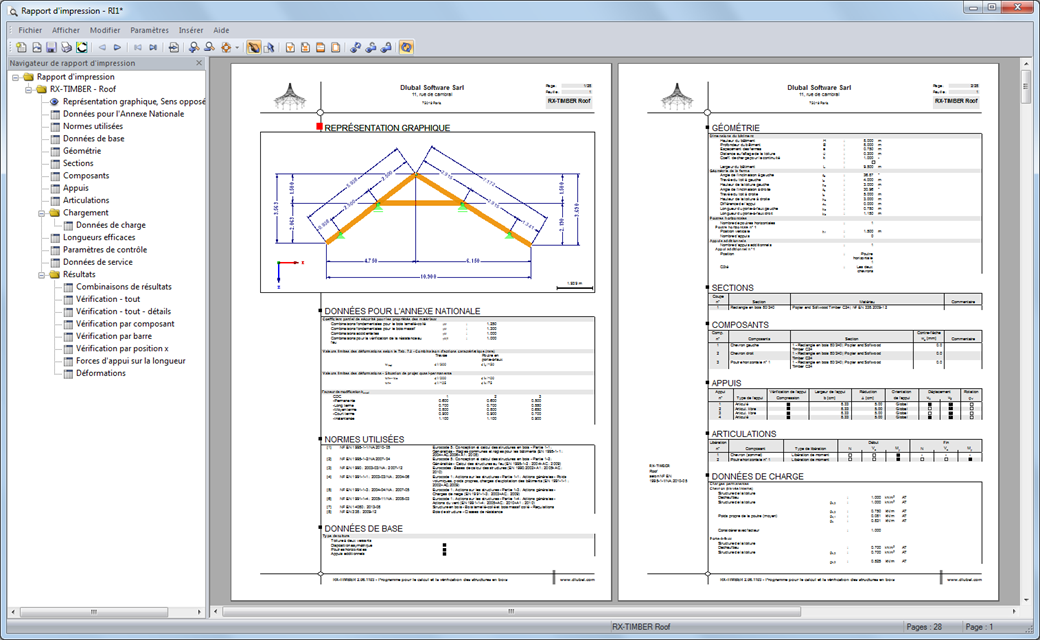
Task: Jump to the last report page
Action: (x=151, y=47)
